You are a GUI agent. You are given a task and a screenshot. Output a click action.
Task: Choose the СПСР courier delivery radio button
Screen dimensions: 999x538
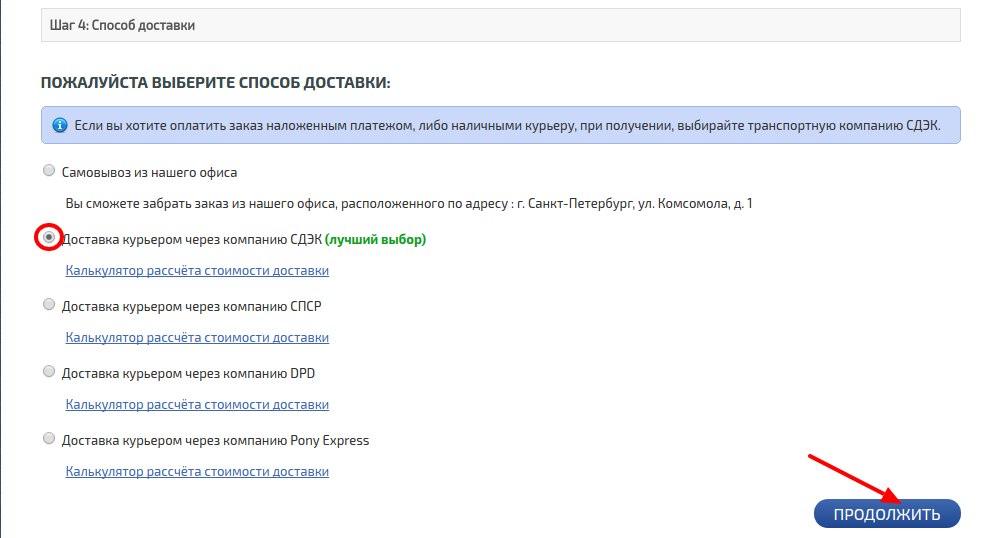[x=49, y=305]
